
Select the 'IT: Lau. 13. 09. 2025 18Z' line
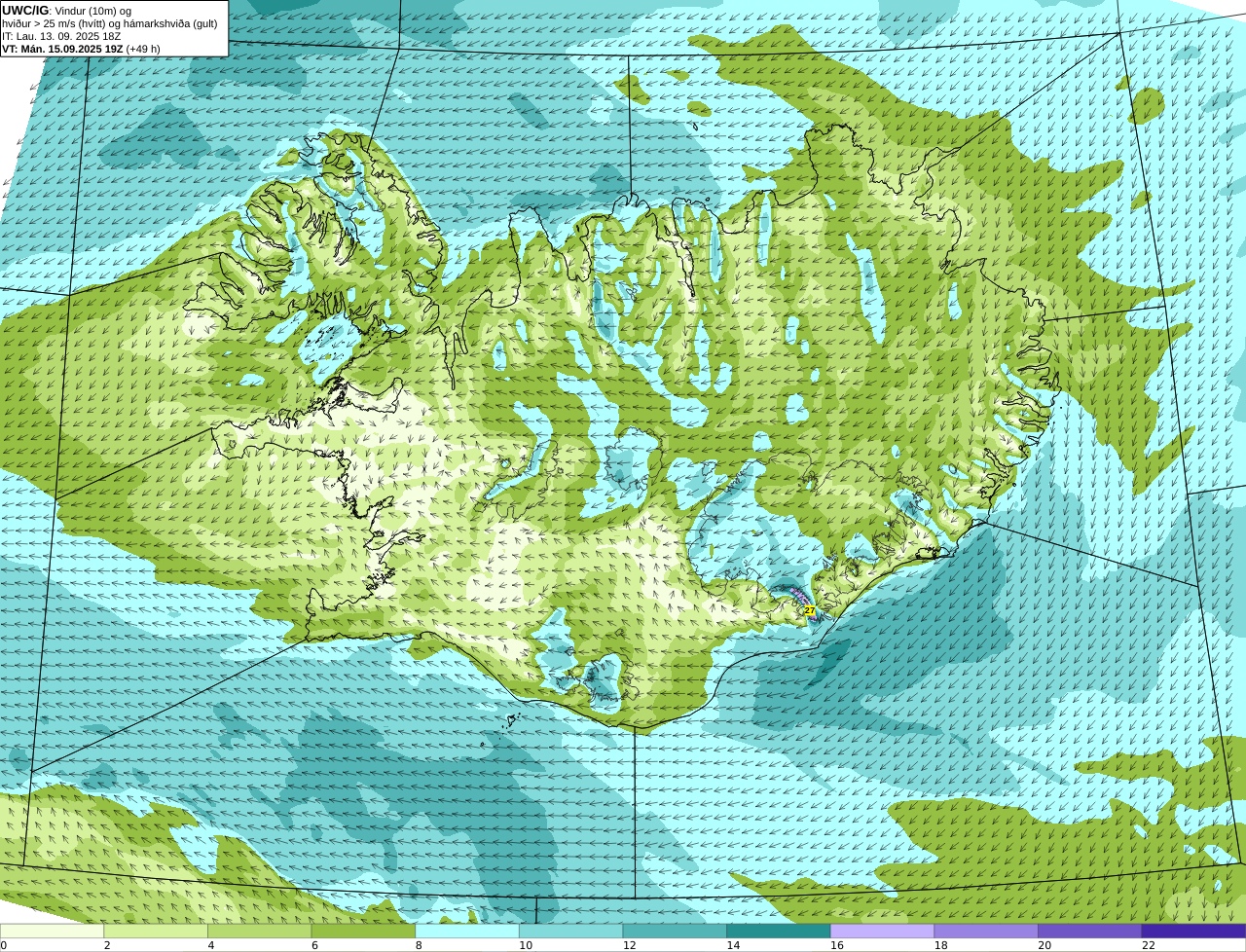(61, 36)
